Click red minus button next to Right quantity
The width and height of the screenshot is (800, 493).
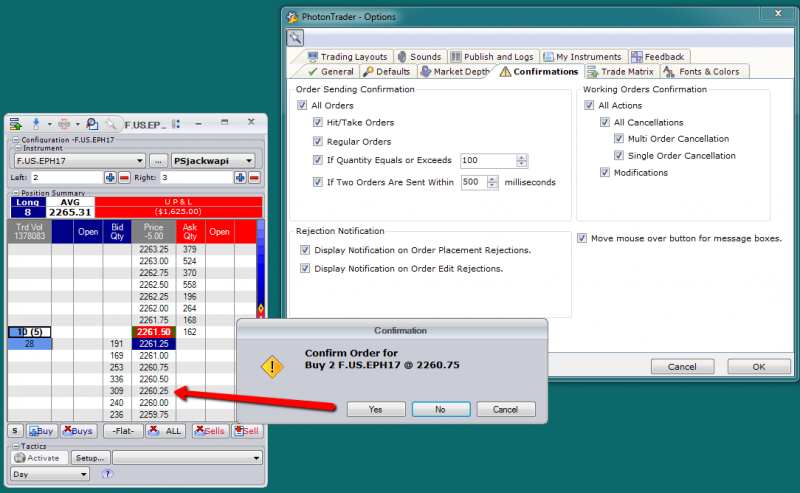pos(254,178)
